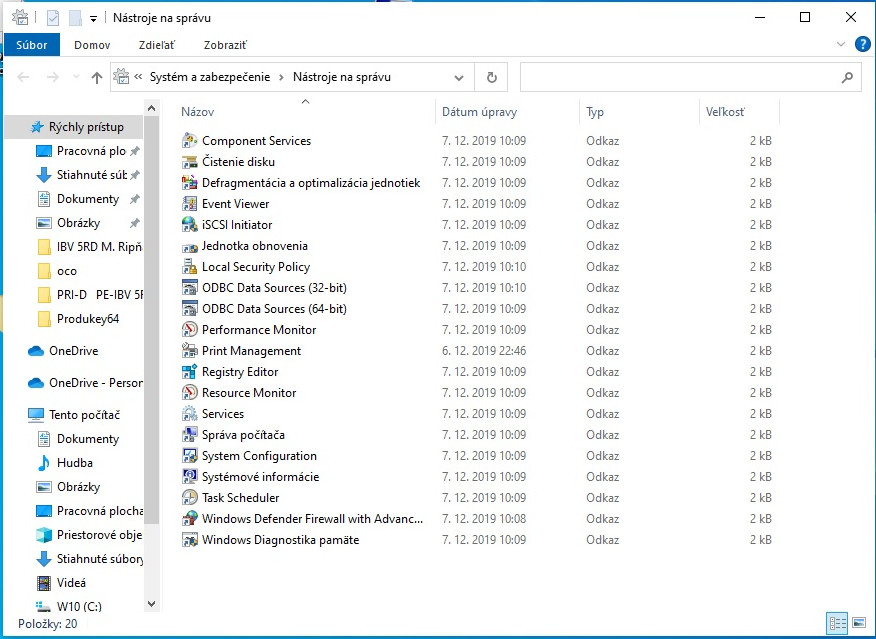Viewport: 876px width, 639px height.
Task: Select IBV 5RD M. Ripň folder
Action: 99,247
